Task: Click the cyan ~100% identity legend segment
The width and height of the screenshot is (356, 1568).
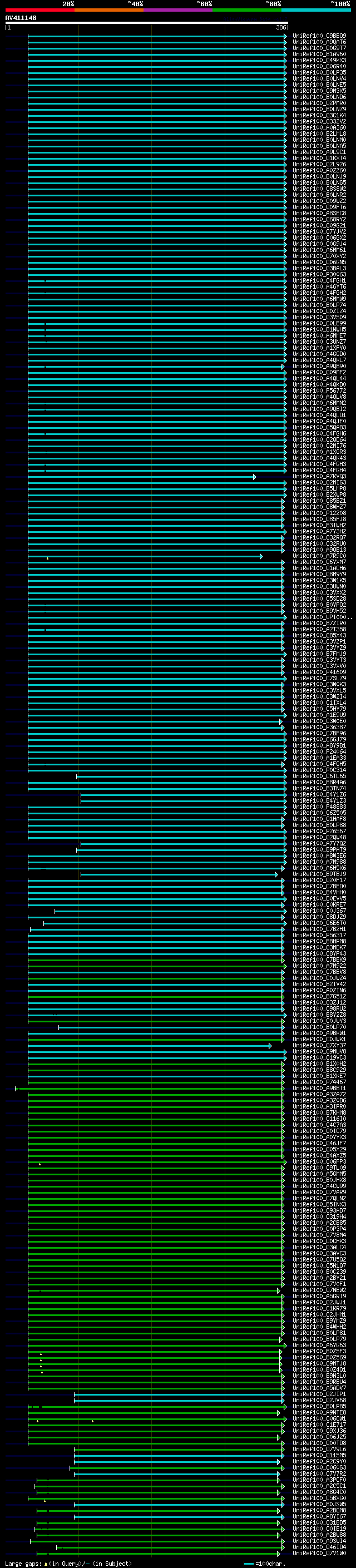Action: pos(316,11)
